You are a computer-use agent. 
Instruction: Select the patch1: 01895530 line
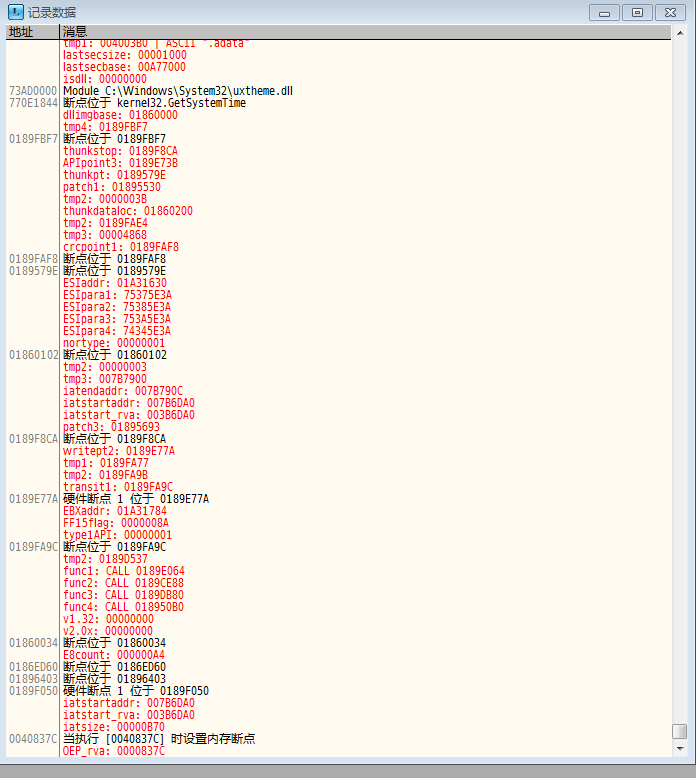click(112, 187)
